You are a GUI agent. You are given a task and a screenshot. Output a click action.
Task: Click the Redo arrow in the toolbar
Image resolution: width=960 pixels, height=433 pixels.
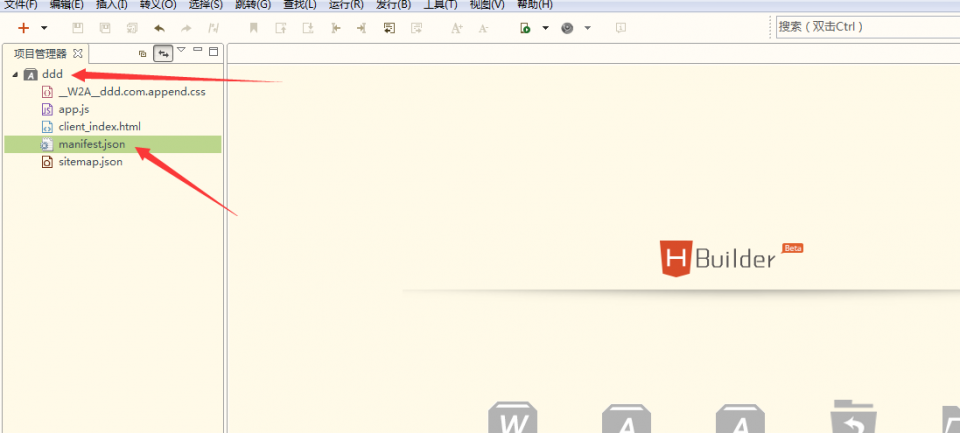[186, 28]
